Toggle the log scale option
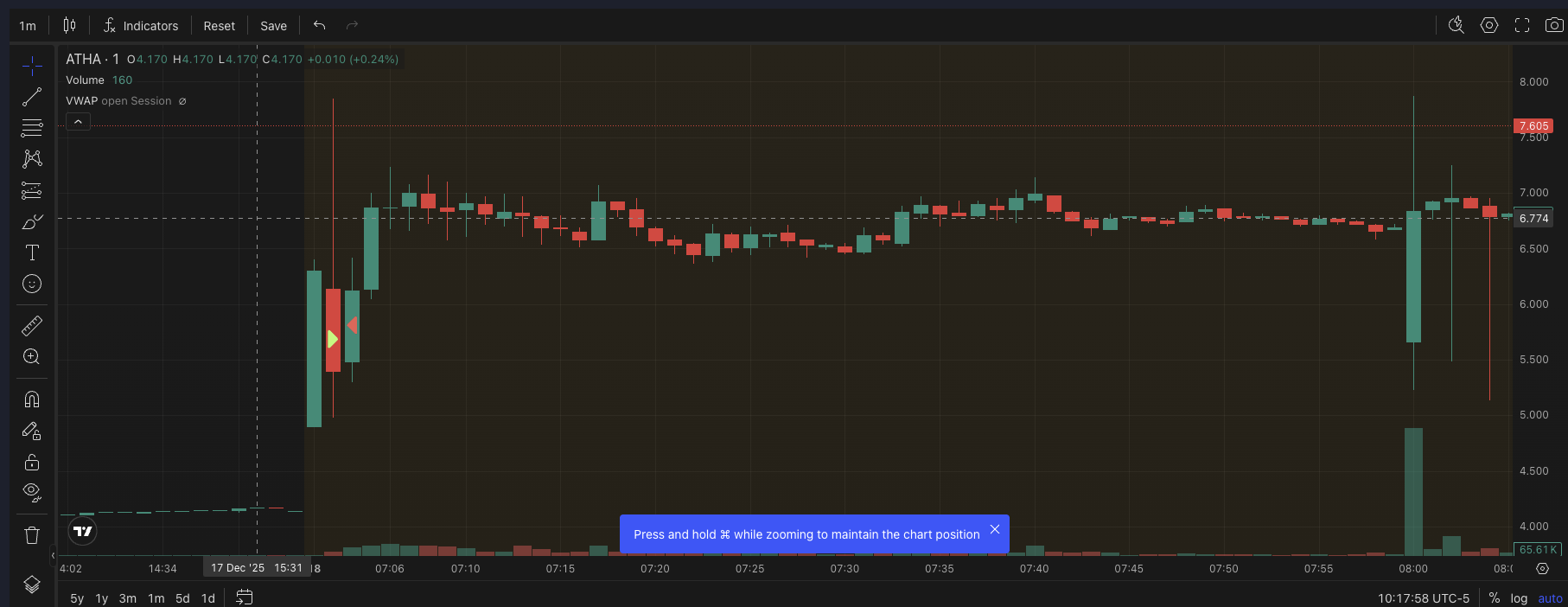Viewport: 1568px width, 607px height. coord(1519,598)
